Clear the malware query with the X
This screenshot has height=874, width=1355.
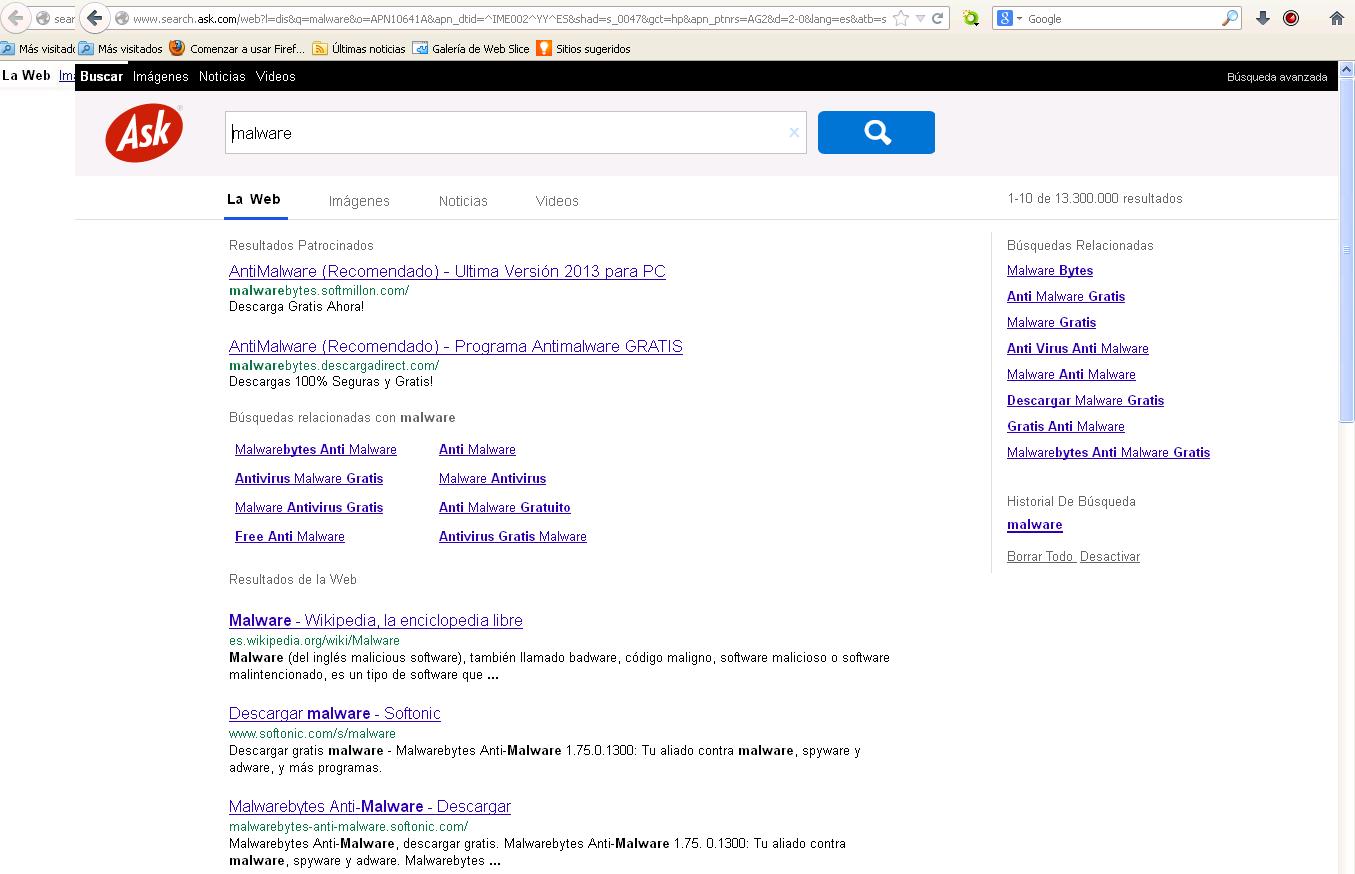794,132
